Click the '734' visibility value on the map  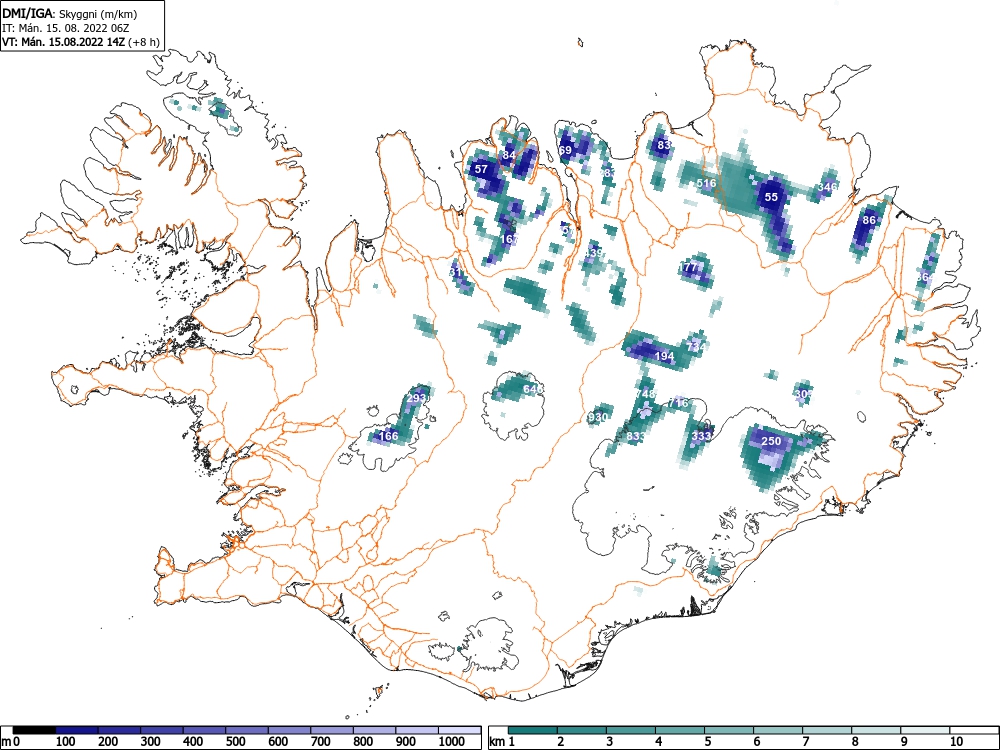point(696,346)
